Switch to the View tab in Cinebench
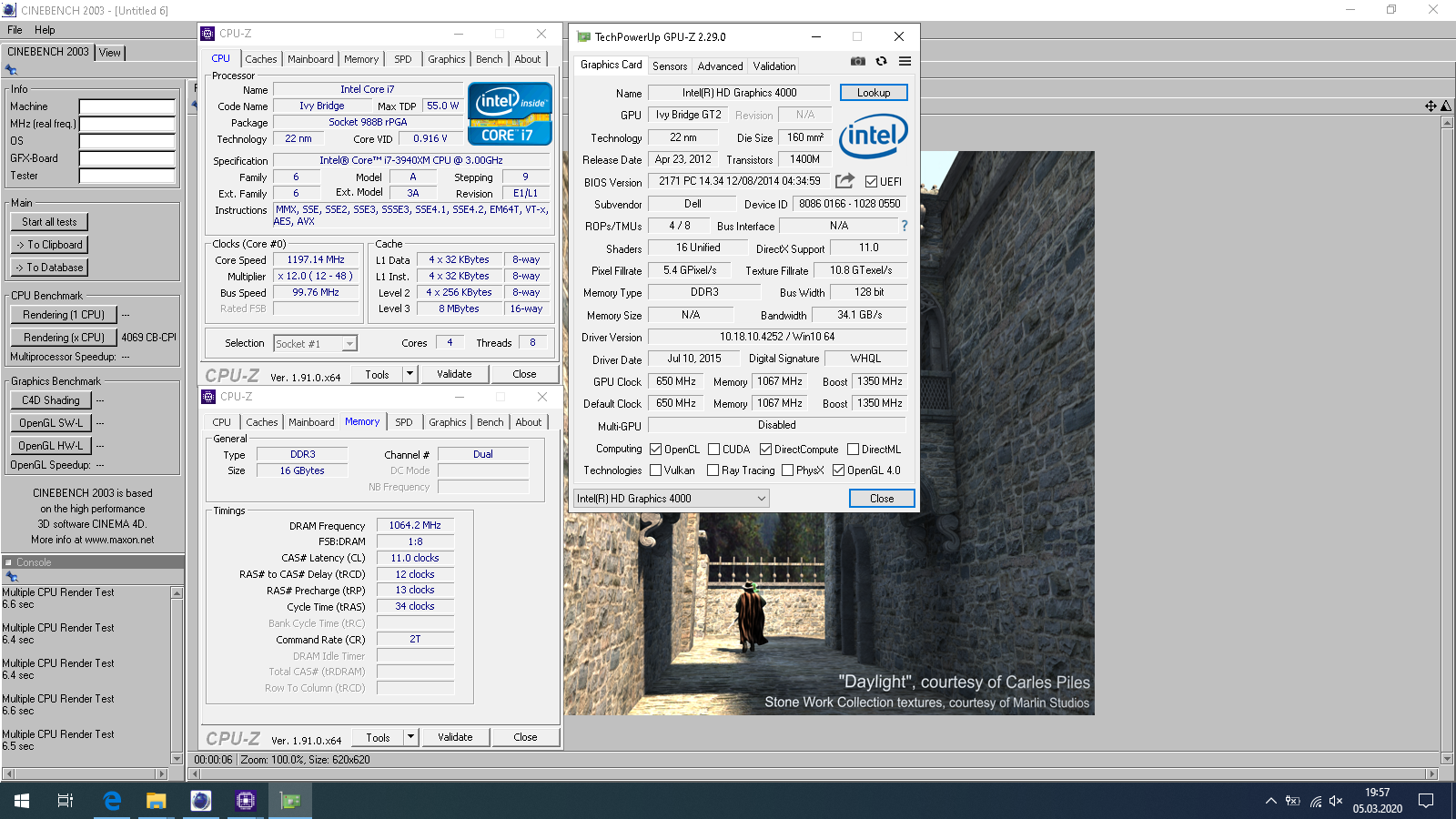 (x=110, y=53)
